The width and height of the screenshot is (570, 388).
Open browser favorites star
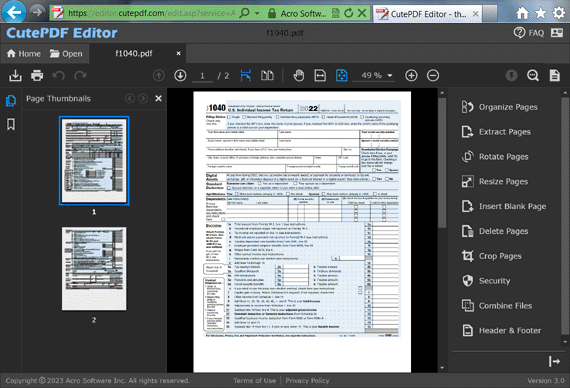(x=541, y=13)
